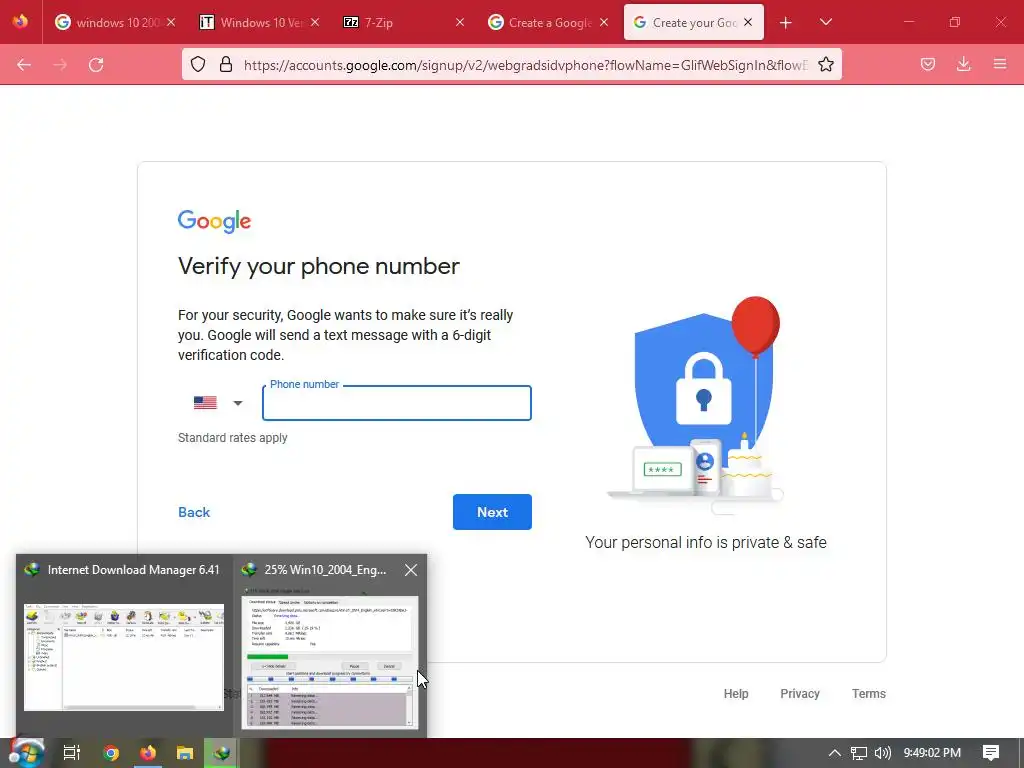The height and width of the screenshot is (768, 1024).
Task: Go back using browser back arrow
Action: (x=24, y=65)
